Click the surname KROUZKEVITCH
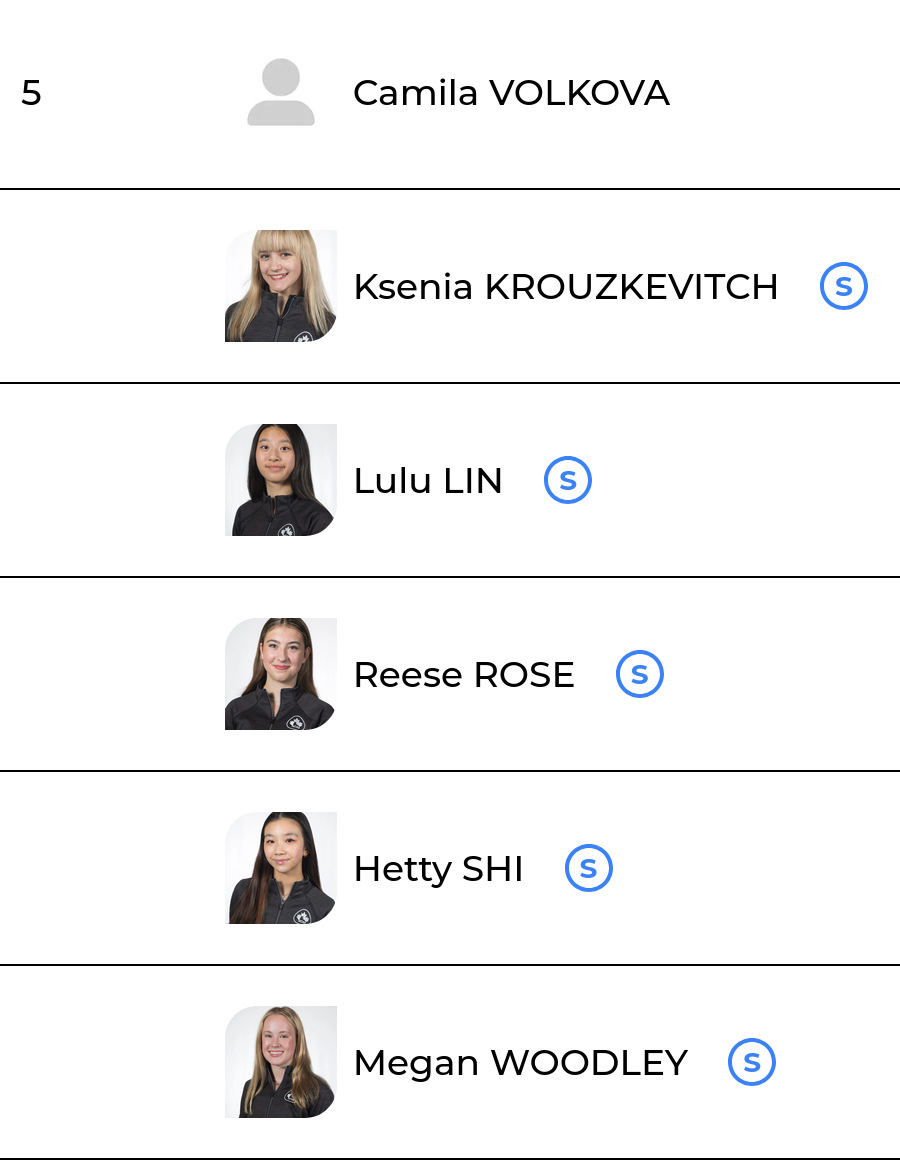Viewport: 900px width, 1160px height. pyautogui.click(x=631, y=287)
